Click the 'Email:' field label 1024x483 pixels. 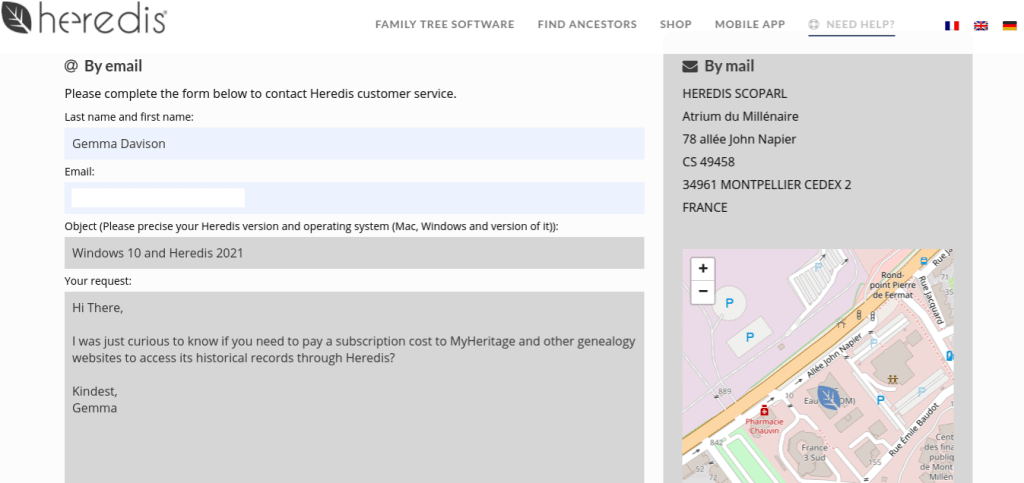[x=80, y=172]
